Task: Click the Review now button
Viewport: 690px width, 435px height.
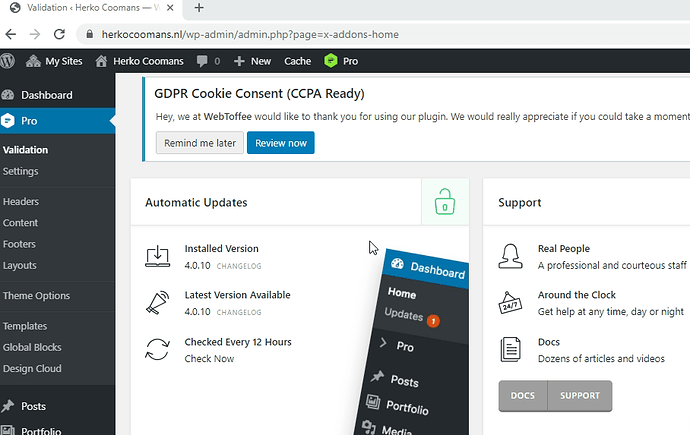Action: (x=281, y=143)
